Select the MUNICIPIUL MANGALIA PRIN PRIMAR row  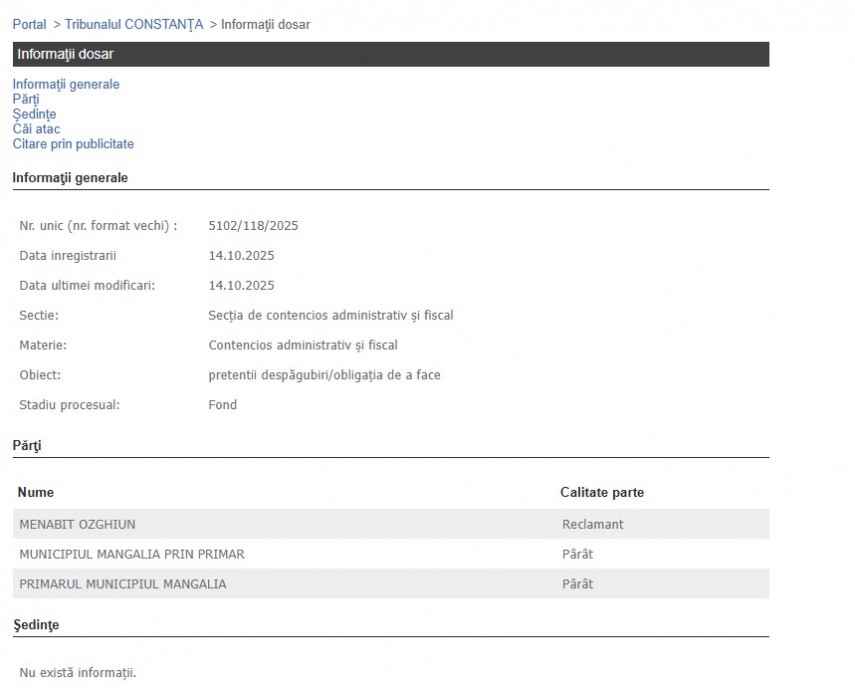click(132, 554)
